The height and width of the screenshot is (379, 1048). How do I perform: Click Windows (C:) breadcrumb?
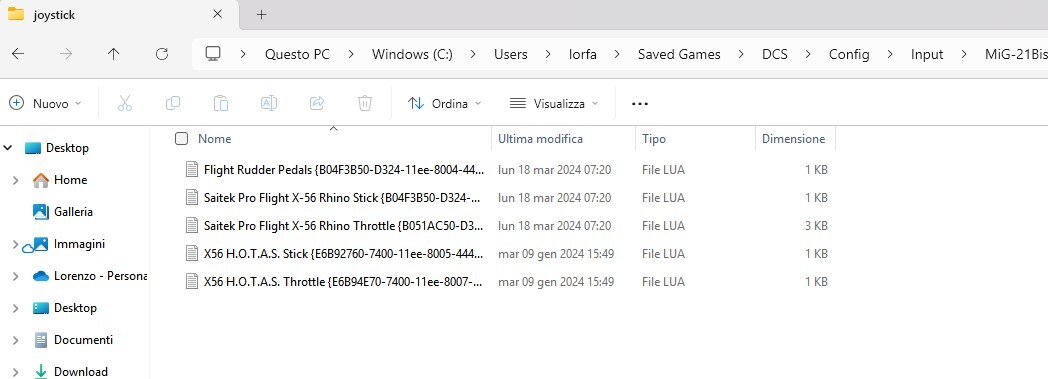pos(412,55)
